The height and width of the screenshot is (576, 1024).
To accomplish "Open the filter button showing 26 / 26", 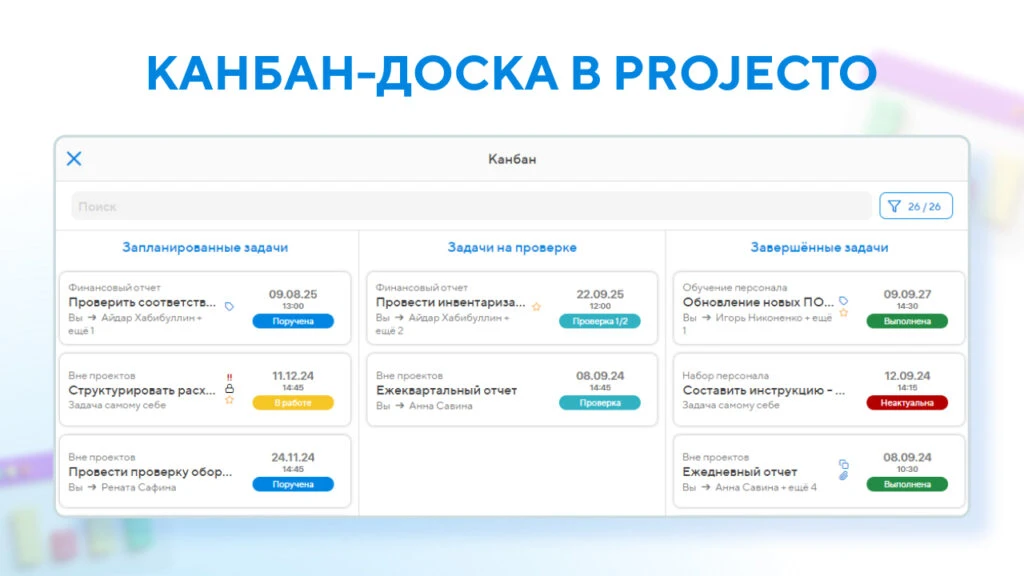I will pyautogui.click(x=916, y=206).
